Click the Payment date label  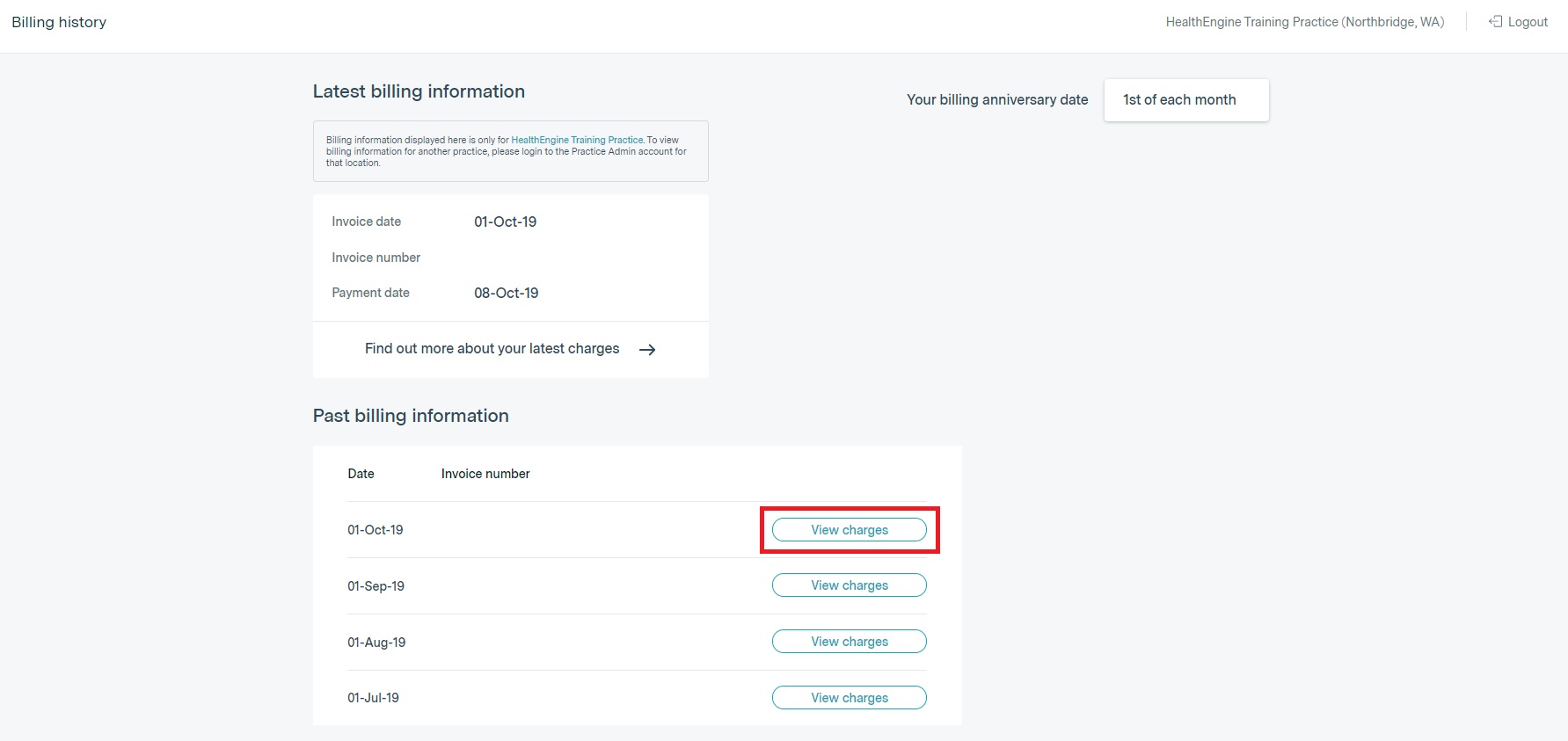coord(370,293)
